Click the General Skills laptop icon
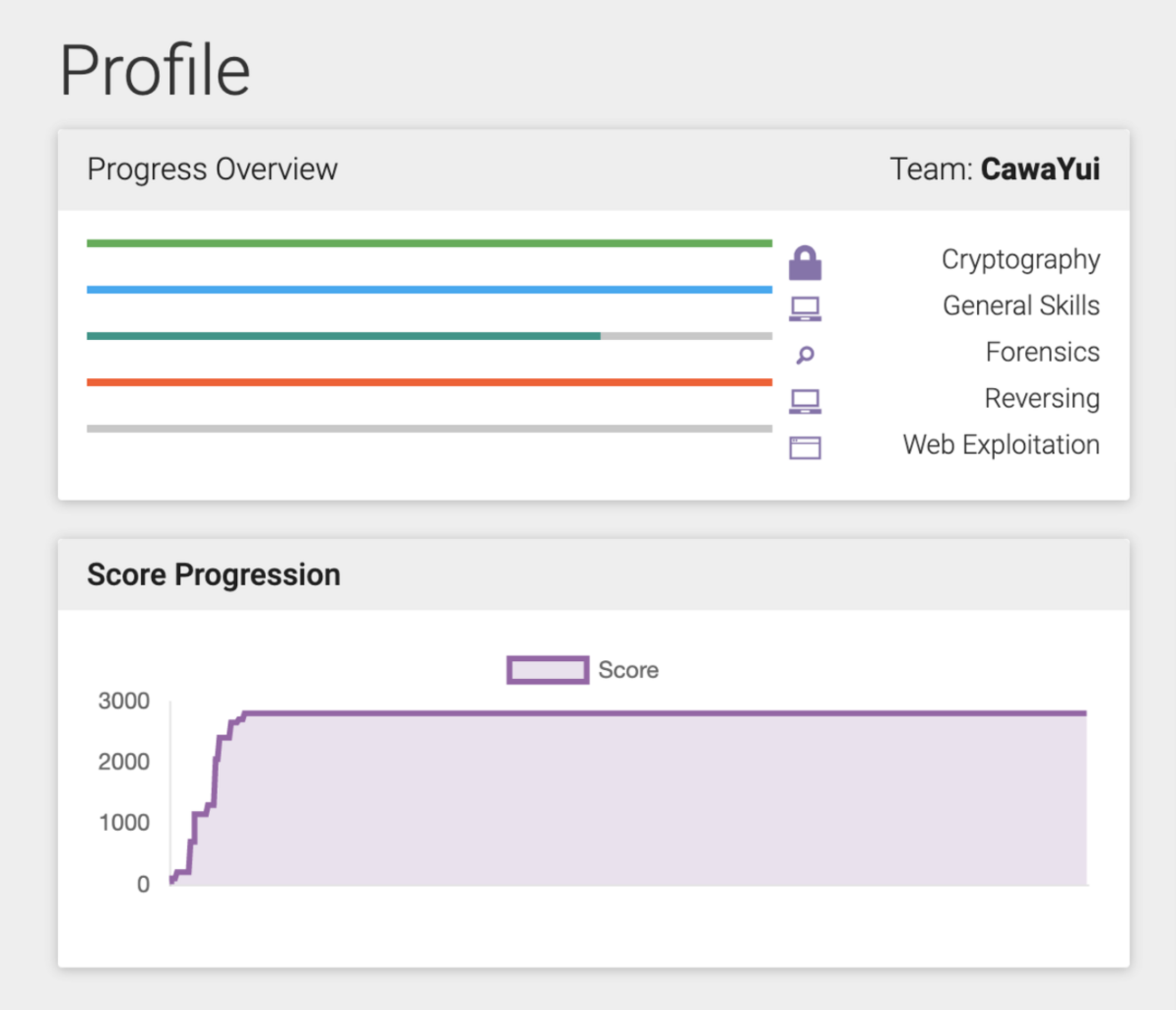Image resolution: width=1176 pixels, height=1010 pixels. 804,309
